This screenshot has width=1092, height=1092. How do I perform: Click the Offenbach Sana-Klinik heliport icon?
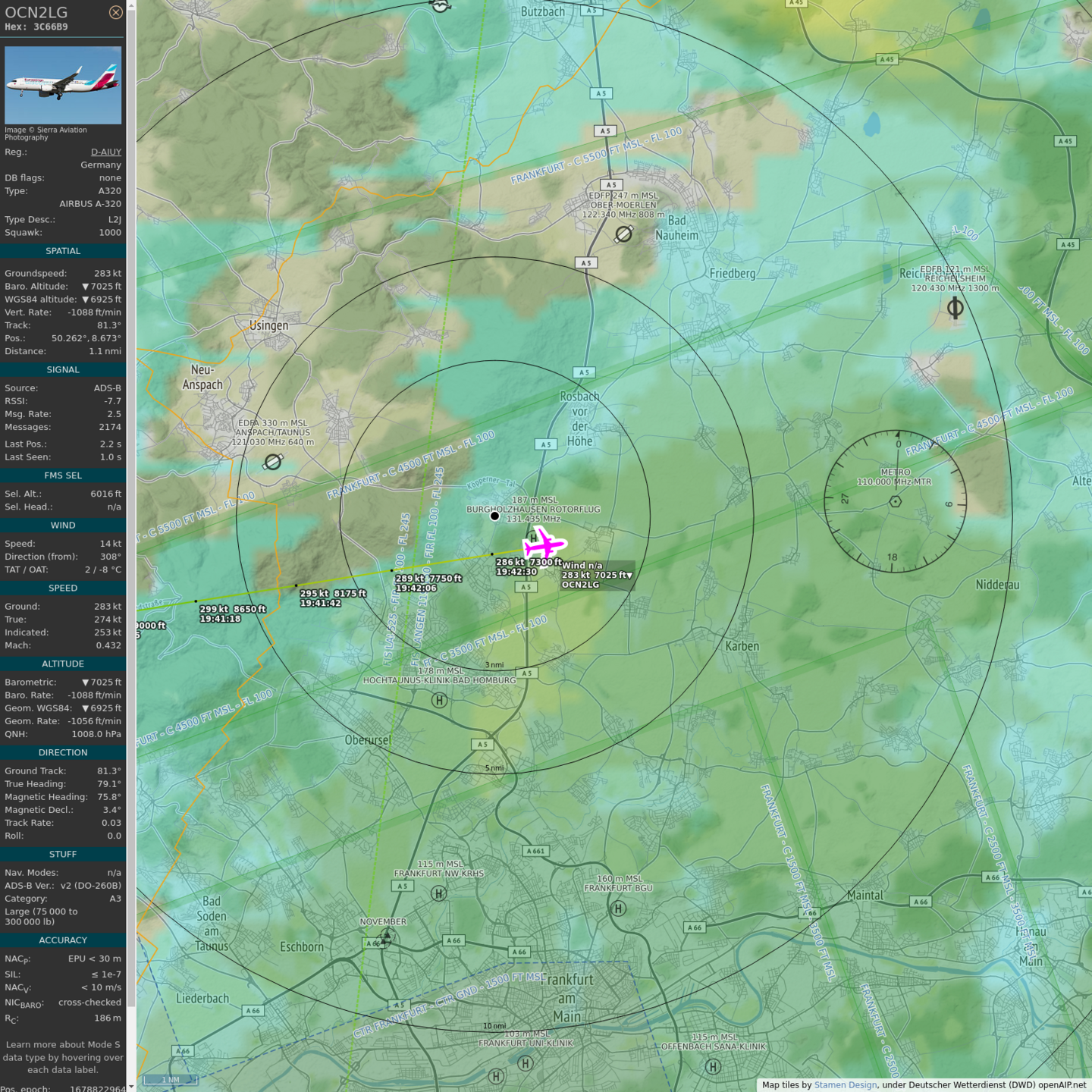pyautogui.click(x=713, y=1066)
